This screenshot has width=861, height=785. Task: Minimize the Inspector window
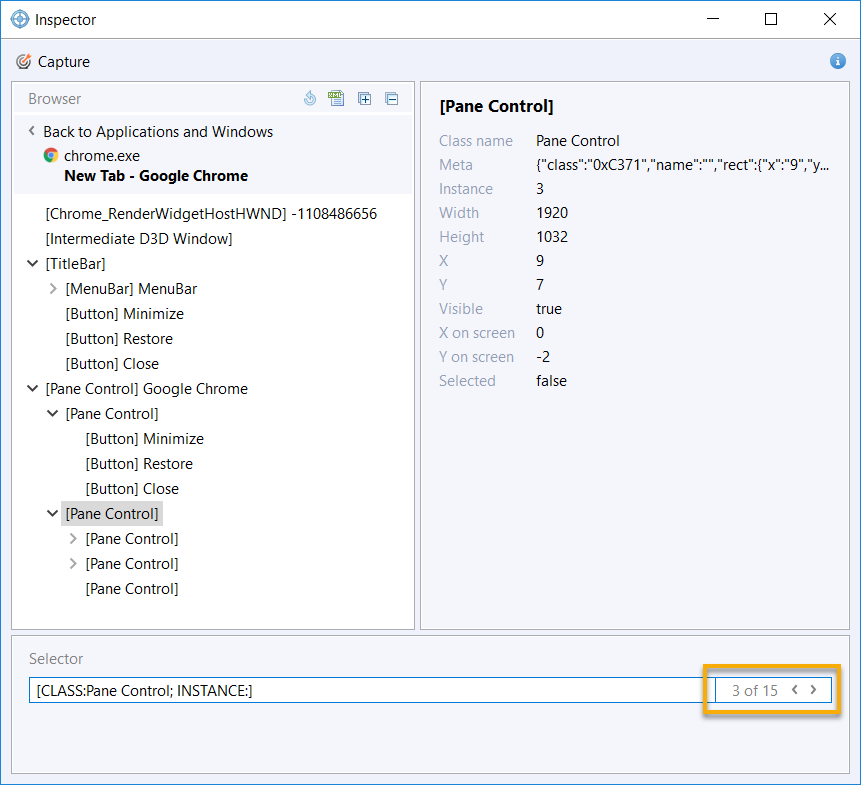(713, 19)
